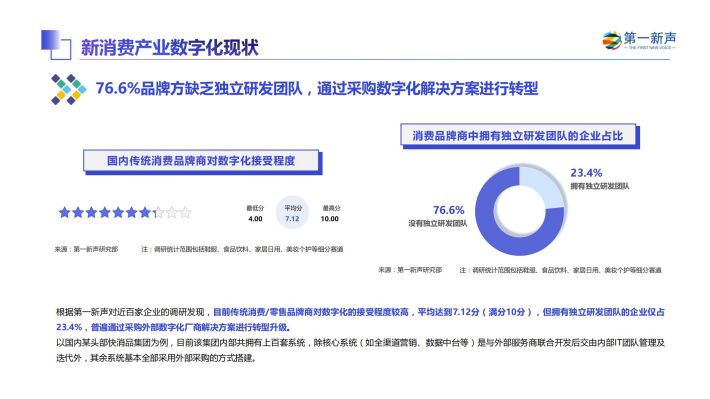This screenshot has width=710, height=399.
Task: Click the 新消费产业数字化现状 page title
Action: tap(169, 48)
